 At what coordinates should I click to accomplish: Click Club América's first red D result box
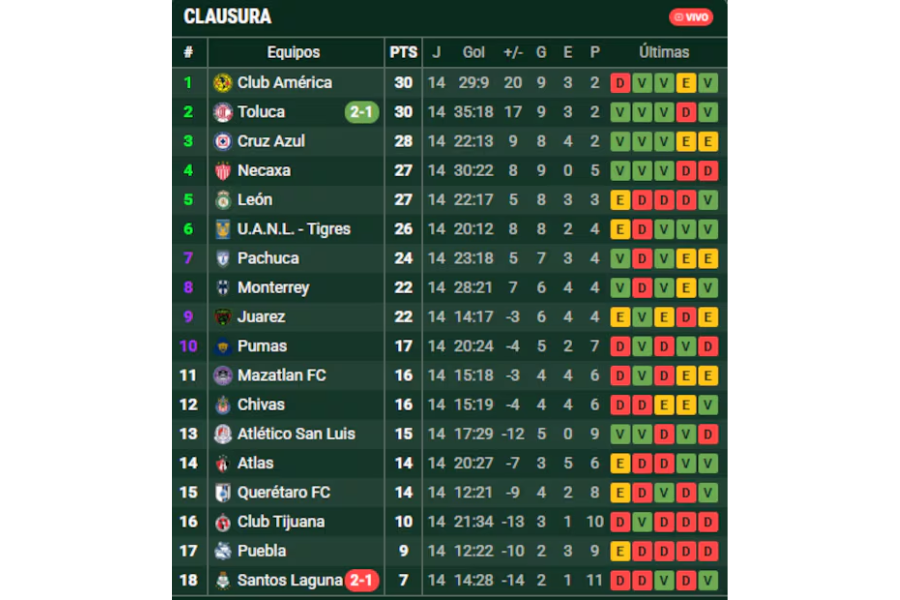coord(620,83)
